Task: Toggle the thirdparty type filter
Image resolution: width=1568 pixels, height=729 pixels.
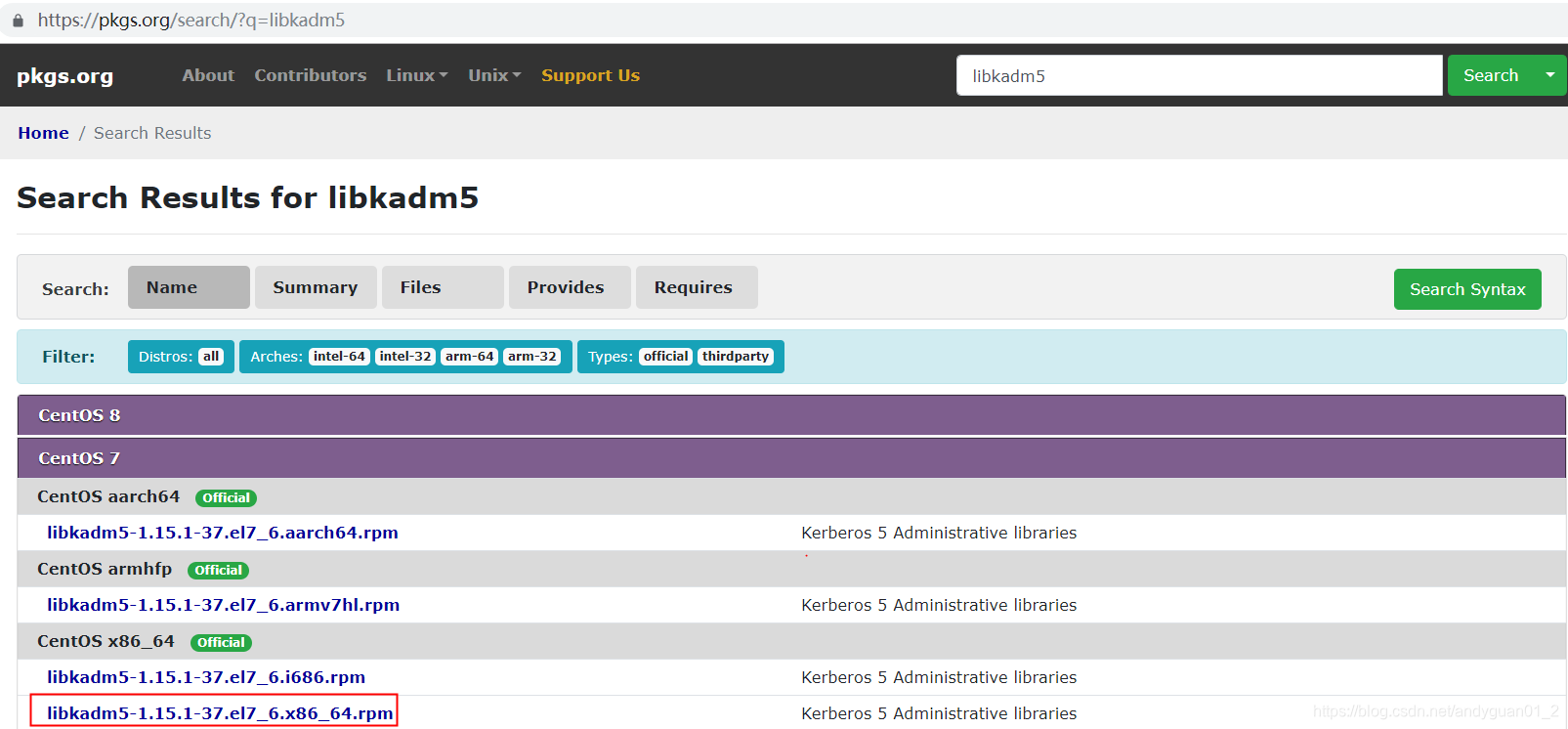Action: tap(736, 357)
